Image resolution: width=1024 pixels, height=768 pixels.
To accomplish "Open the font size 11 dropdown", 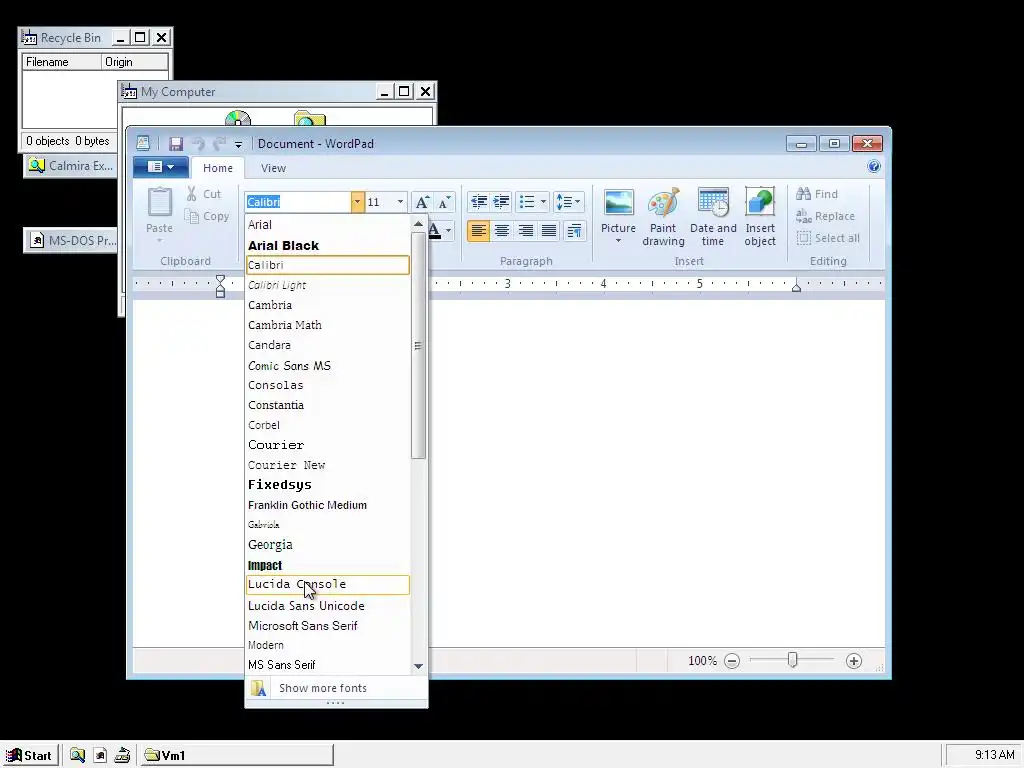I will (400, 202).
